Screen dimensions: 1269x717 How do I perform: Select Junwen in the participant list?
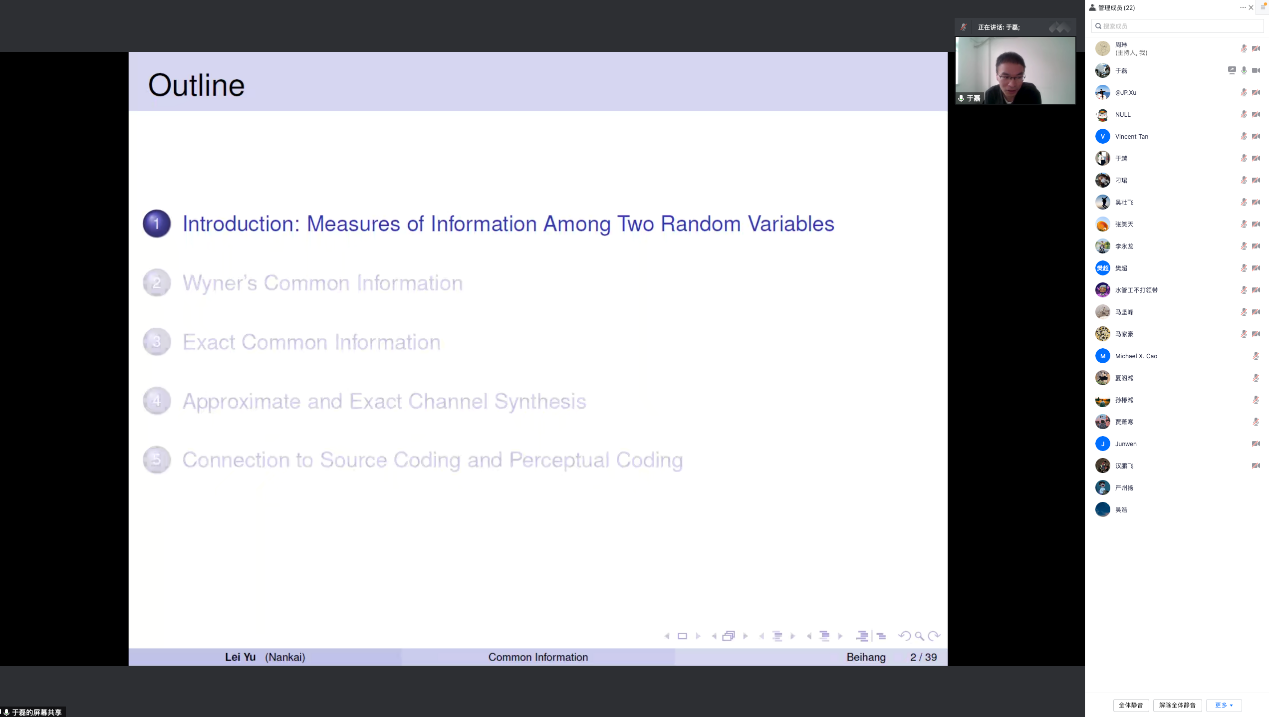click(x=1126, y=443)
